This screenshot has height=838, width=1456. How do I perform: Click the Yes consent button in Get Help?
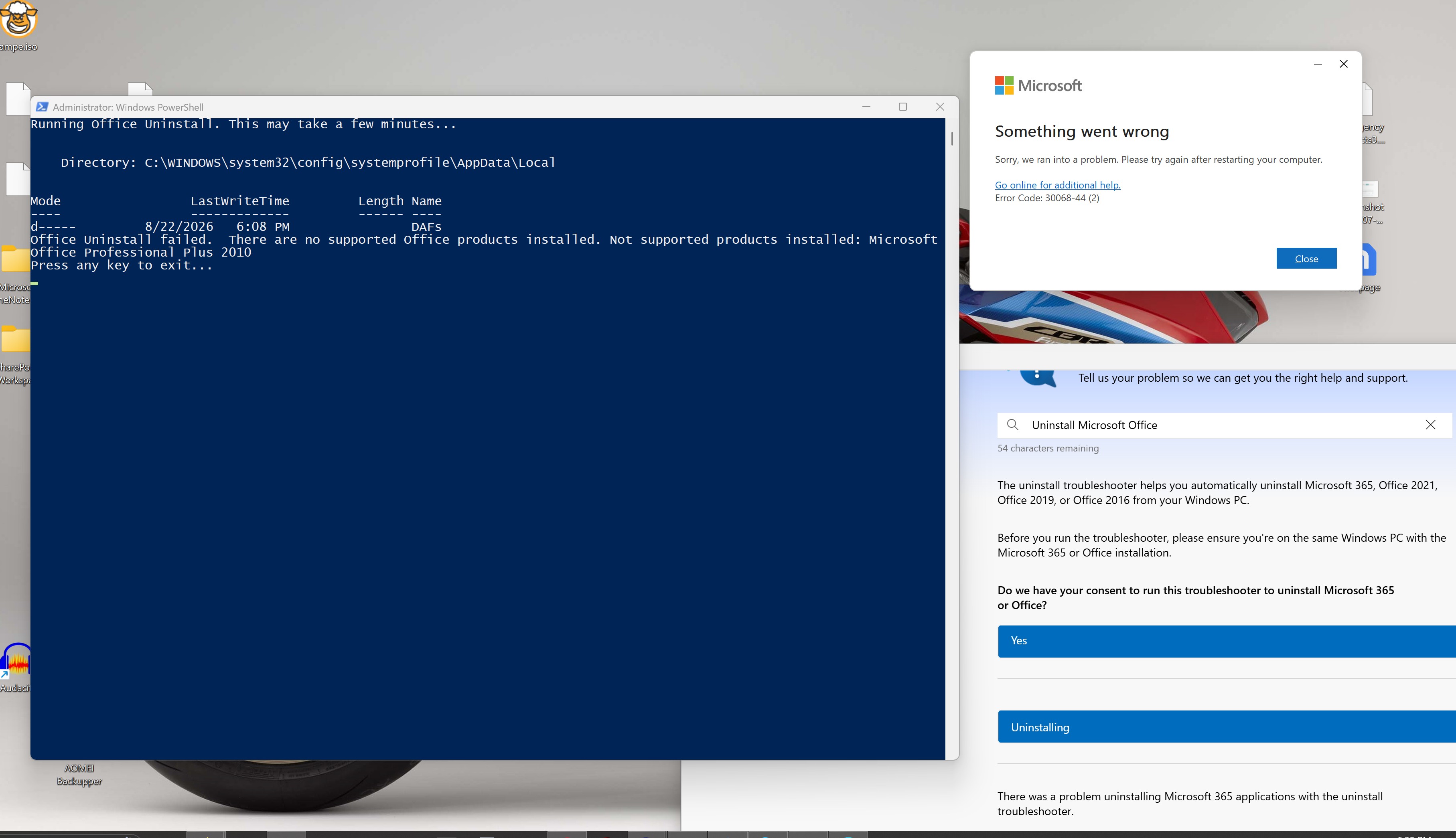[1227, 641]
